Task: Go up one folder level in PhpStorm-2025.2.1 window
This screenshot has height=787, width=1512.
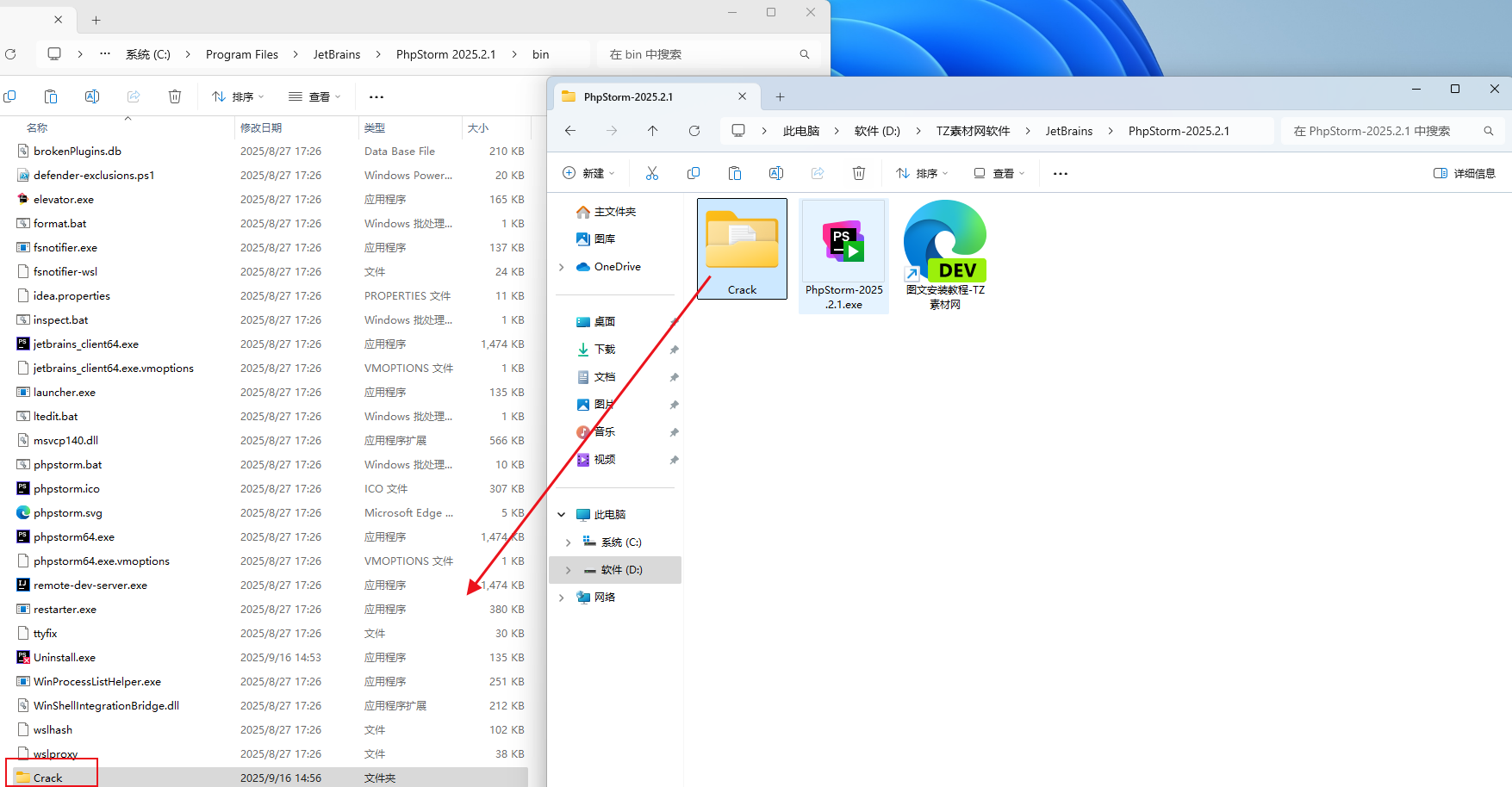Action: [653, 131]
